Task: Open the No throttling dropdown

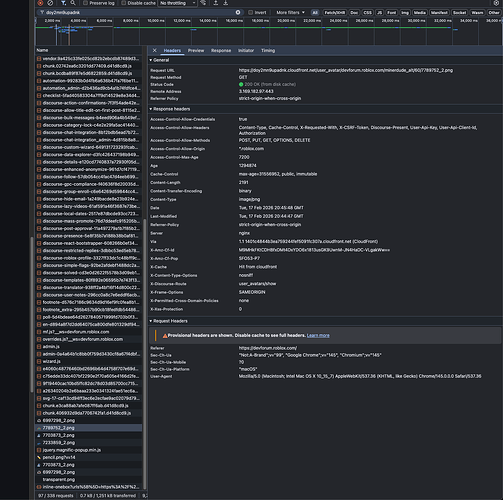Action: pyautogui.click(x=178, y=3)
